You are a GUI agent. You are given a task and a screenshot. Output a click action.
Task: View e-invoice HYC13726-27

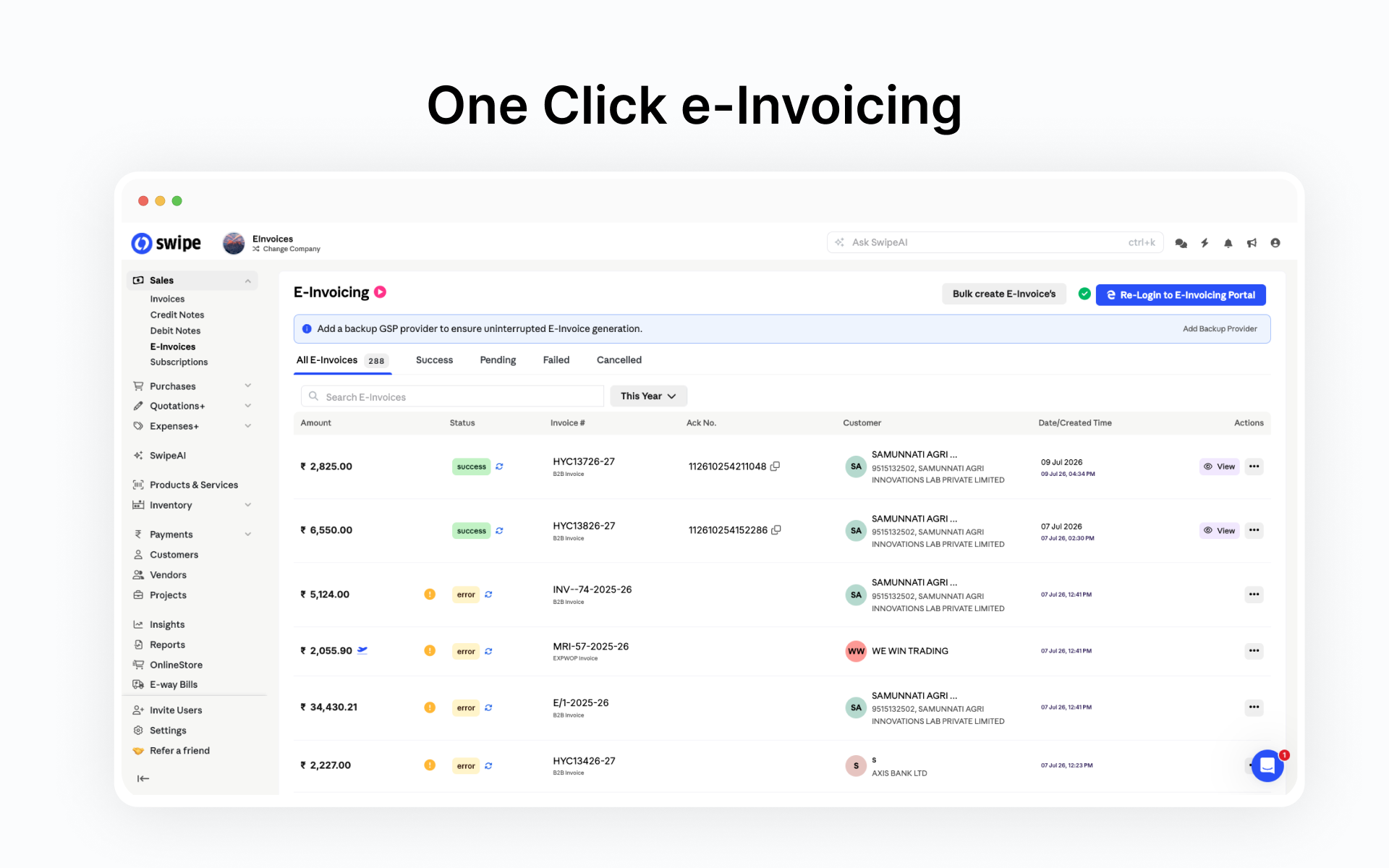coord(1219,467)
